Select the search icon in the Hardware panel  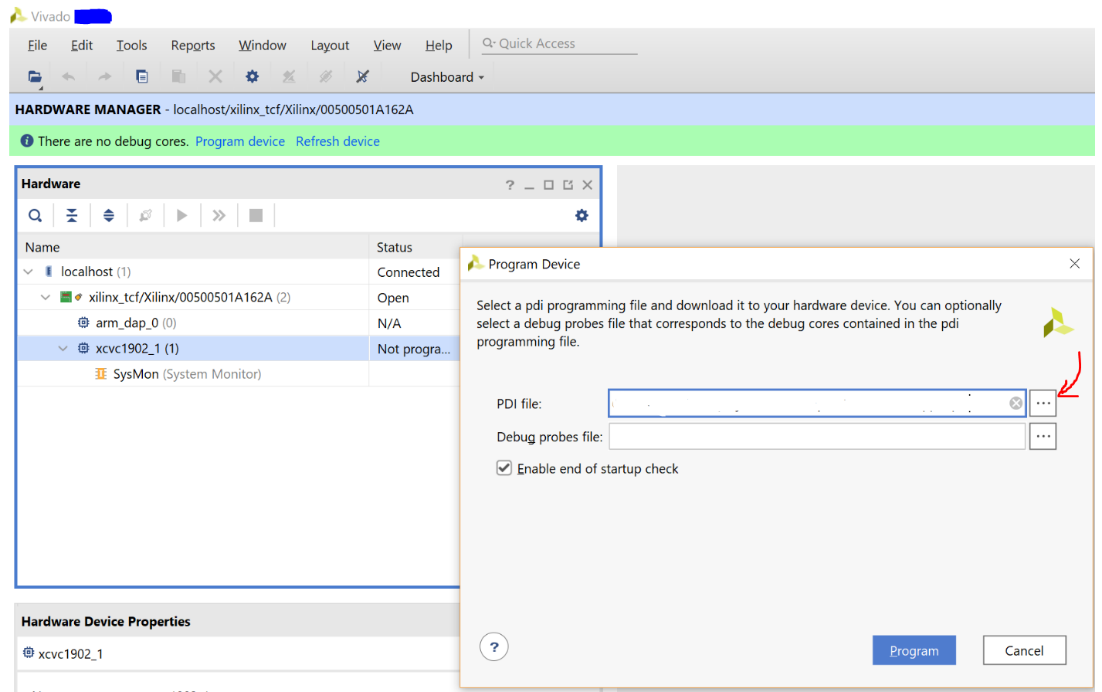tap(35, 215)
